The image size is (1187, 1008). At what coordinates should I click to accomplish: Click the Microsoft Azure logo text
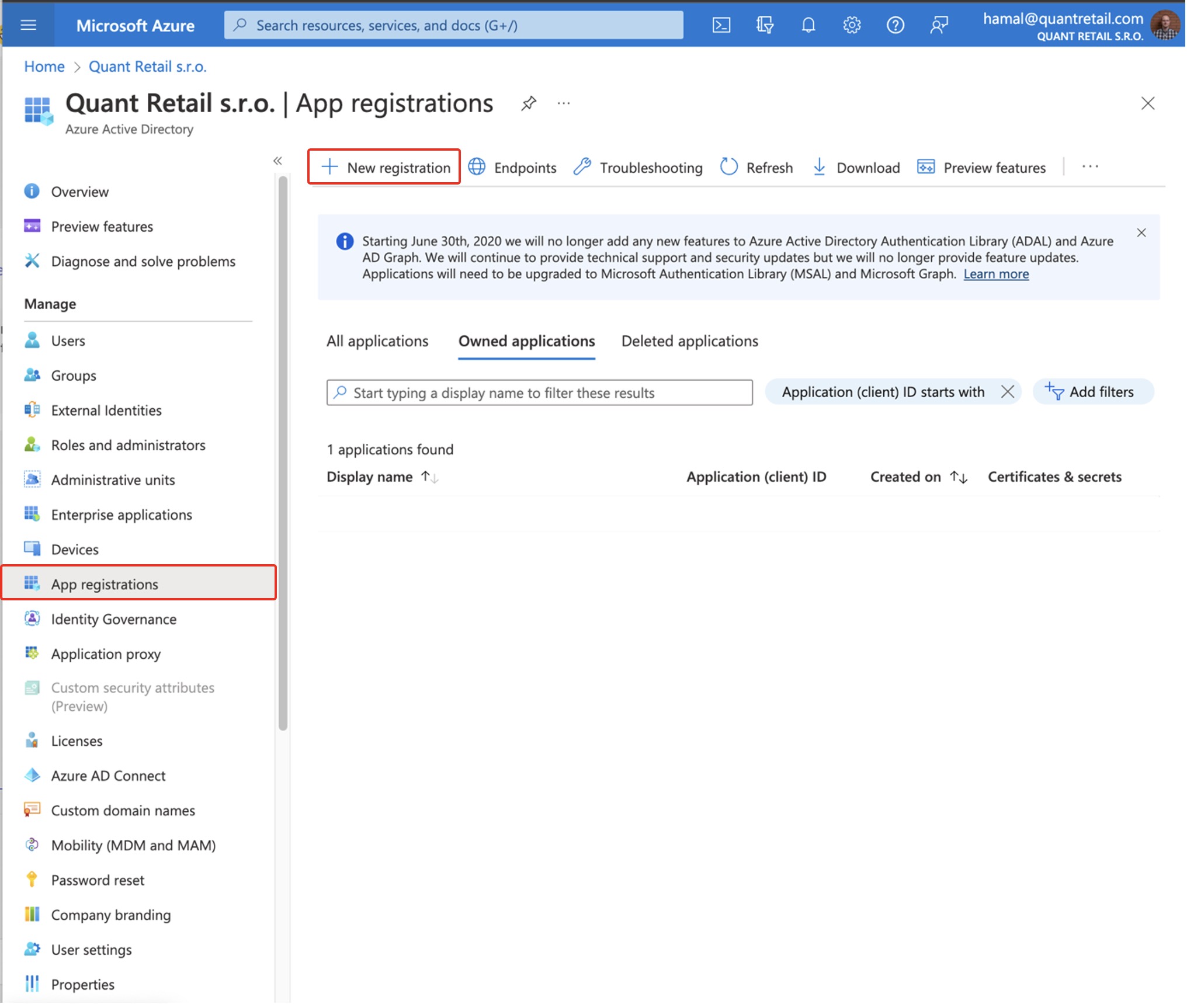pyautogui.click(x=136, y=25)
